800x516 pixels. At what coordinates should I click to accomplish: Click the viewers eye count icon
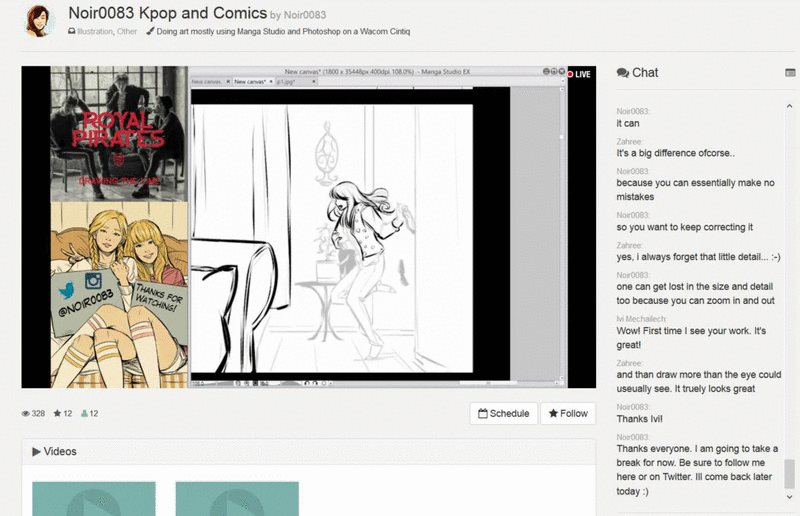tap(26, 413)
